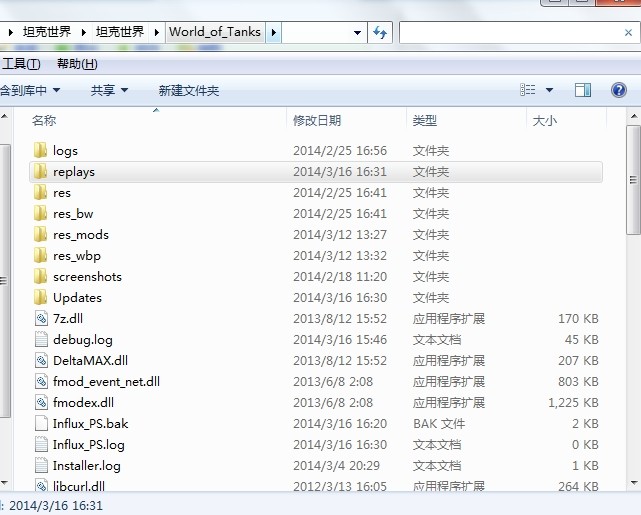Click the World_of_Tanks breadcrumb segment
The image size is (641, 515).
(x=215, y=32)
